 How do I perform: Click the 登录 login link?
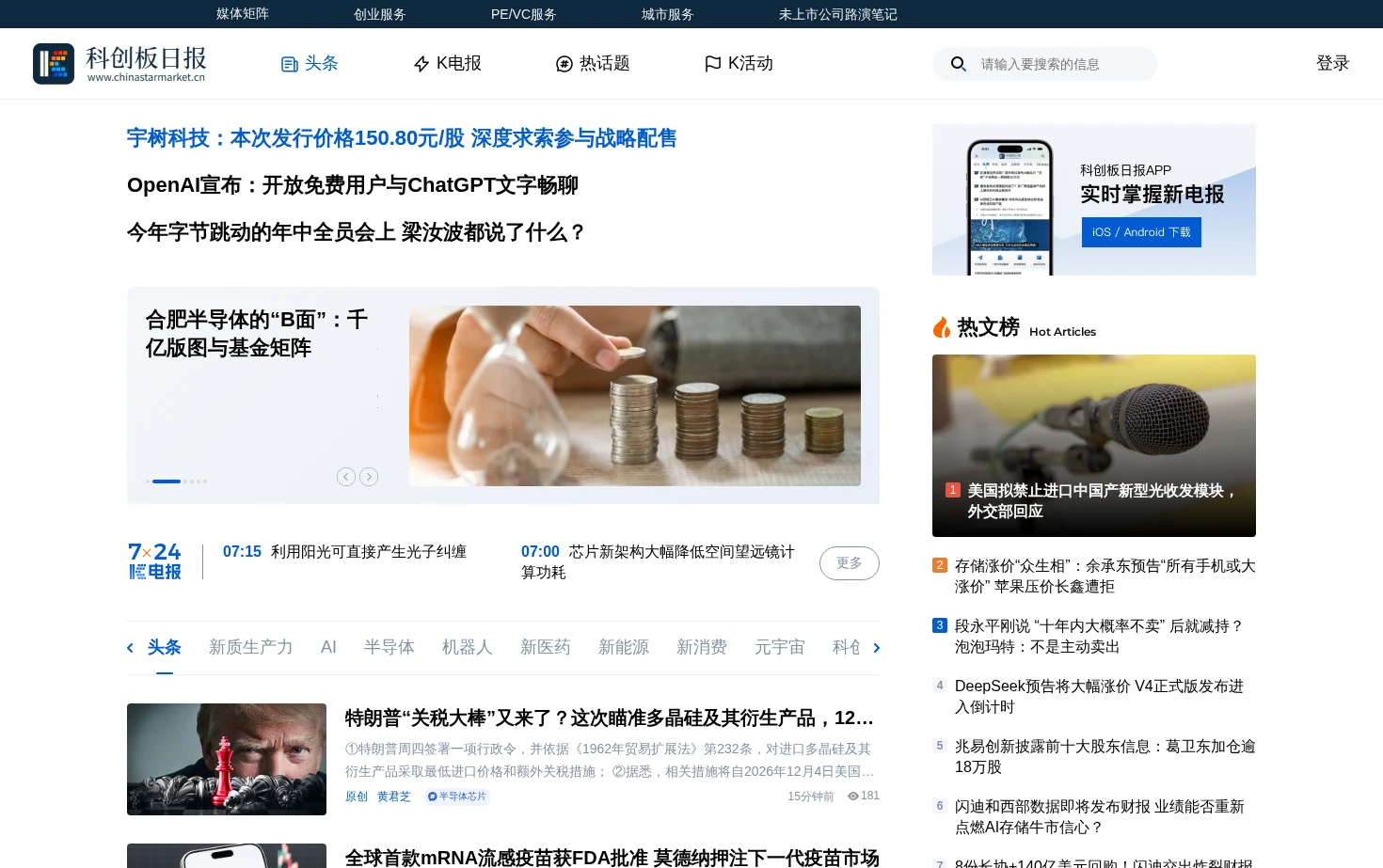(x=1333, y=63)
